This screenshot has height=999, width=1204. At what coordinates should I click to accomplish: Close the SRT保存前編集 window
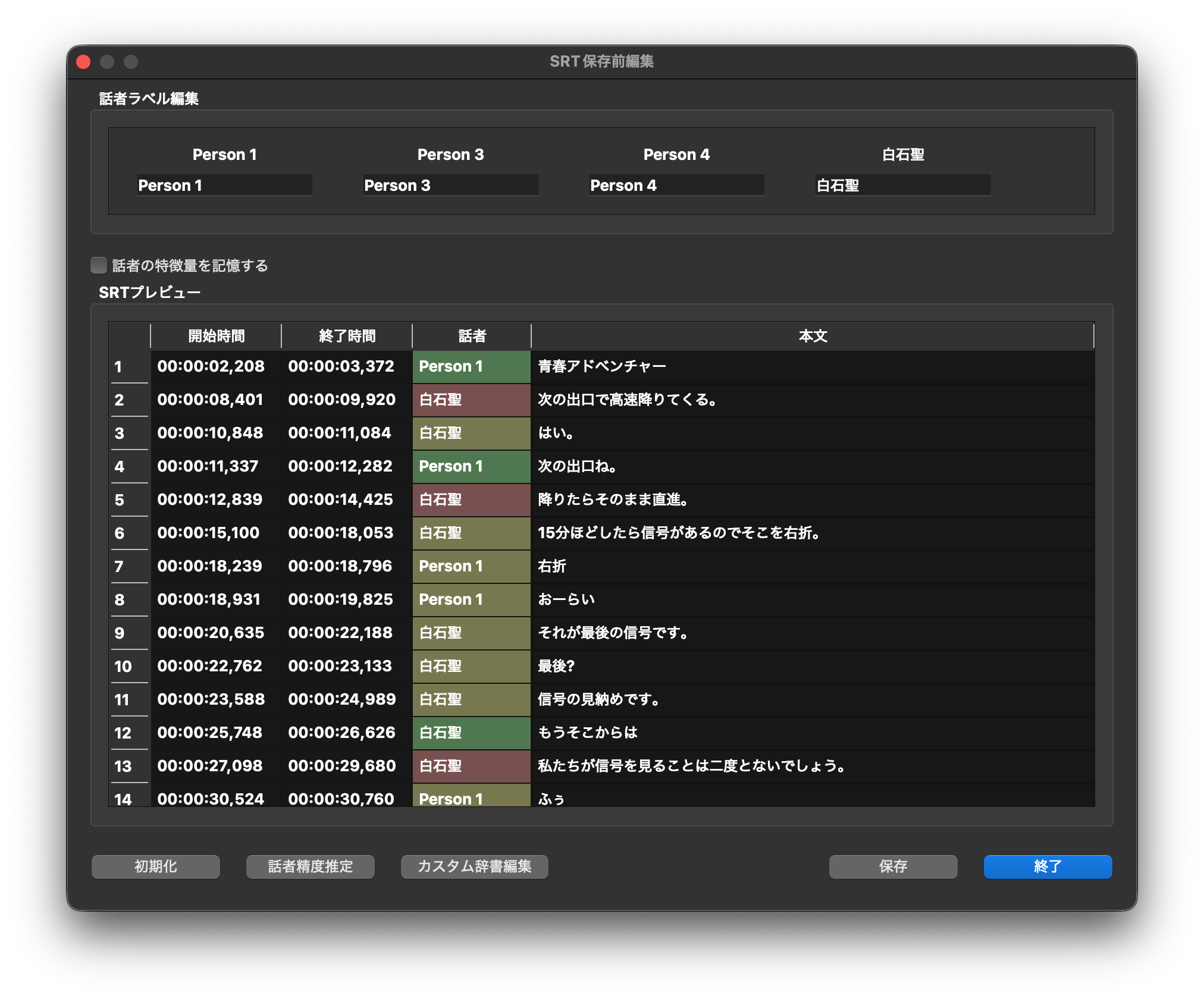84,62
